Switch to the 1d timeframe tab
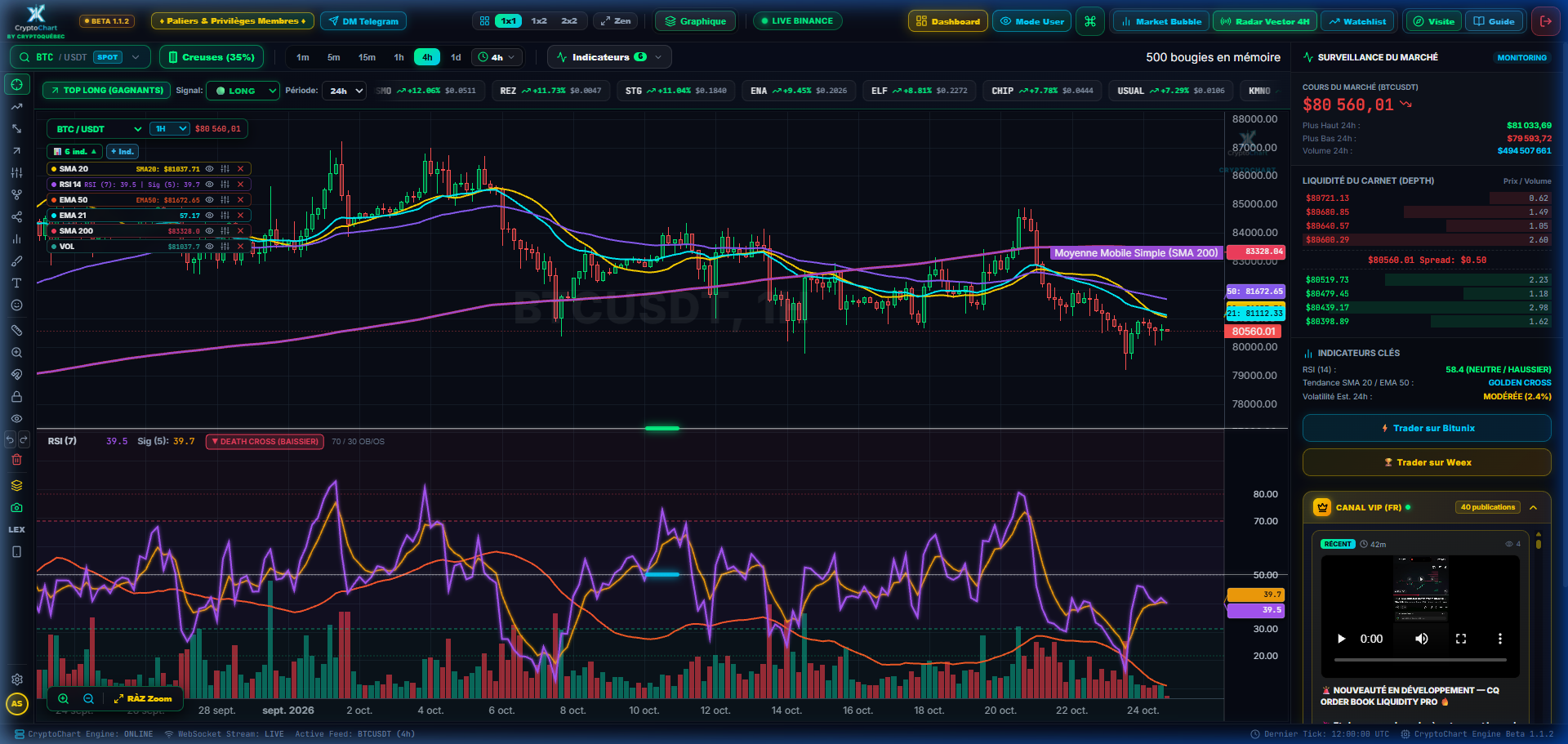The height and width of the screenshot is (744, 1568). tap(456, 57)
